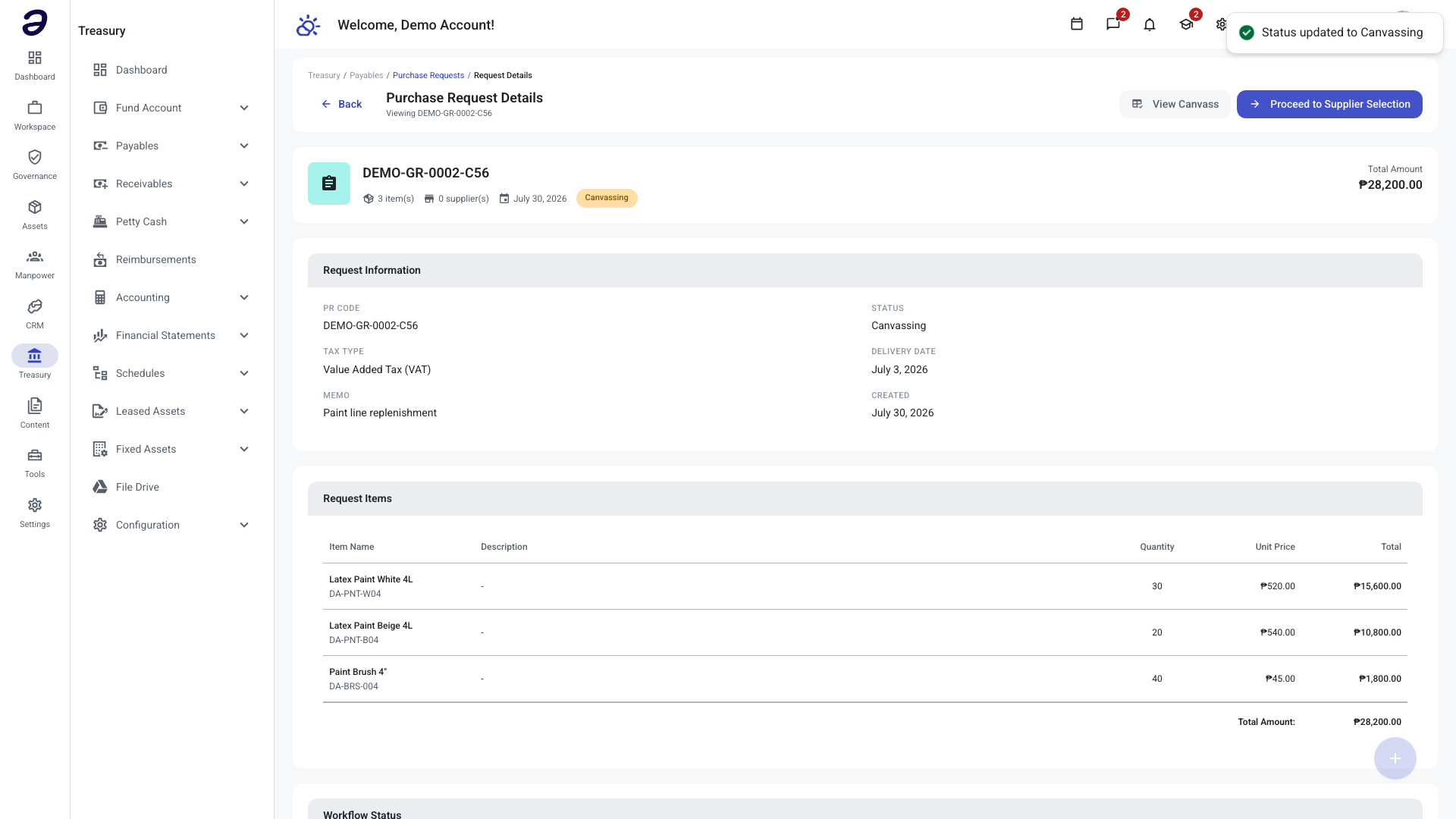1456x819 pixels.
Task: Click the Request Information section header
Action: (x=865, y=270)
